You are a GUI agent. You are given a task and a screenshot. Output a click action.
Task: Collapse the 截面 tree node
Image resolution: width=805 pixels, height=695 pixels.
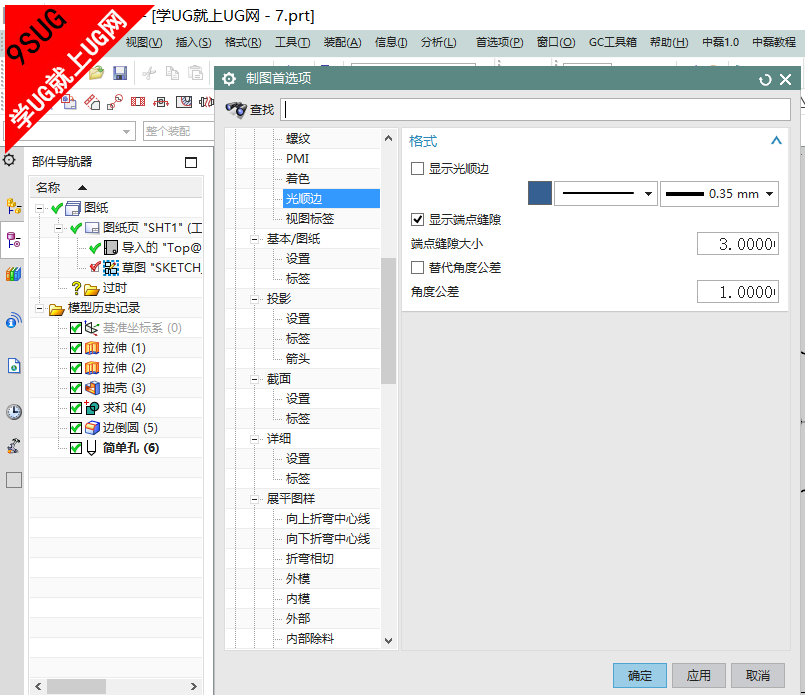click(254, 379)
